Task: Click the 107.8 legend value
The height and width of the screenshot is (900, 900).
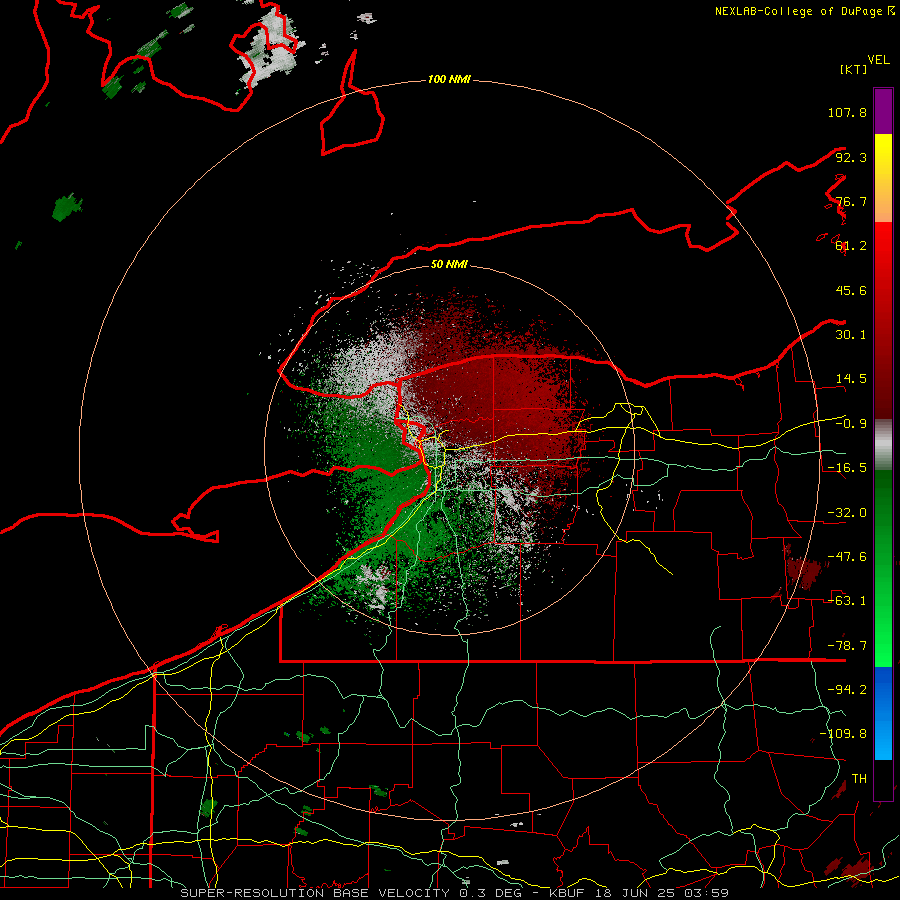Action: point(847,112)
